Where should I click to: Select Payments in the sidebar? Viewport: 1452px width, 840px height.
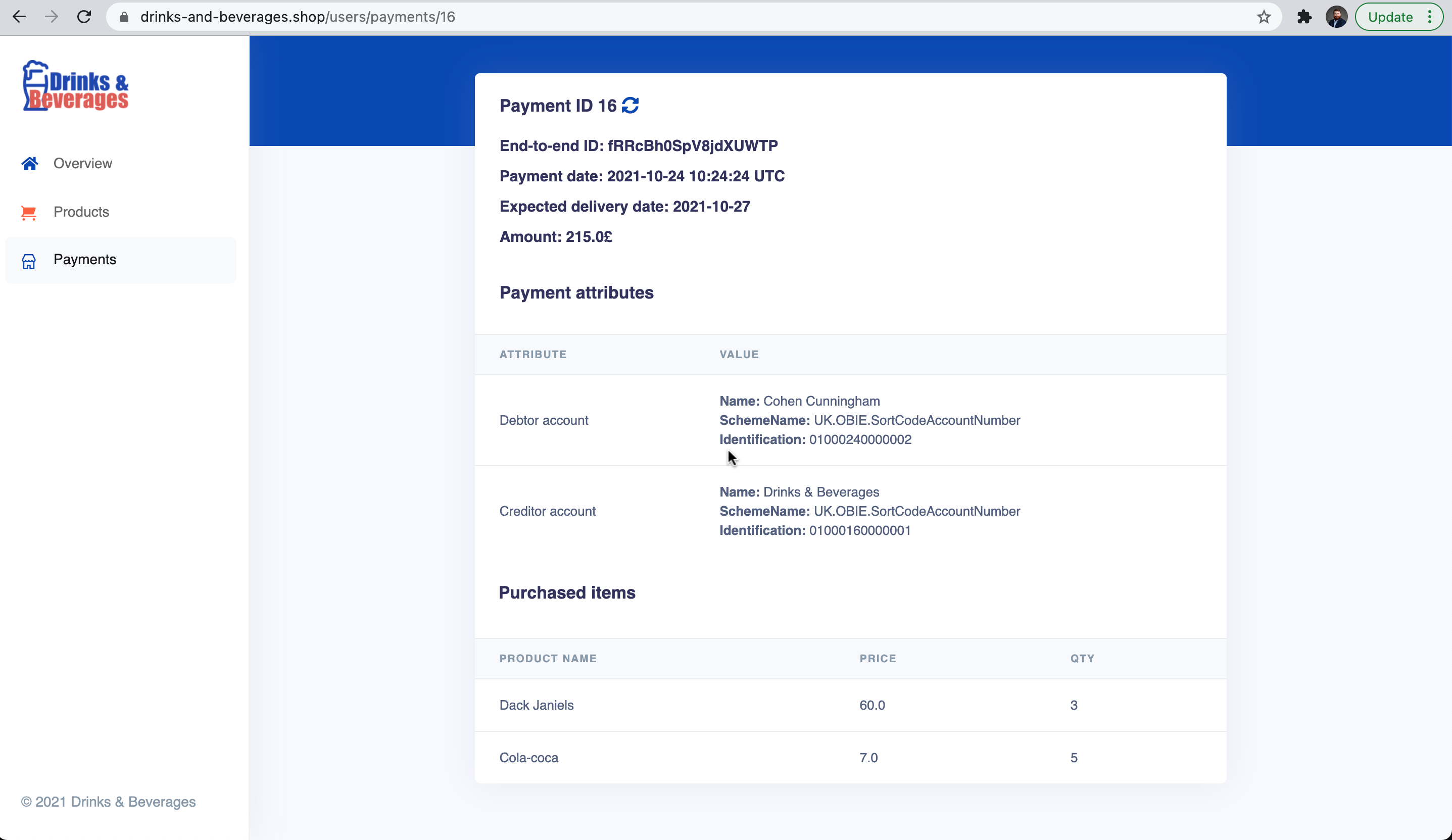click(x=85, y=260)
